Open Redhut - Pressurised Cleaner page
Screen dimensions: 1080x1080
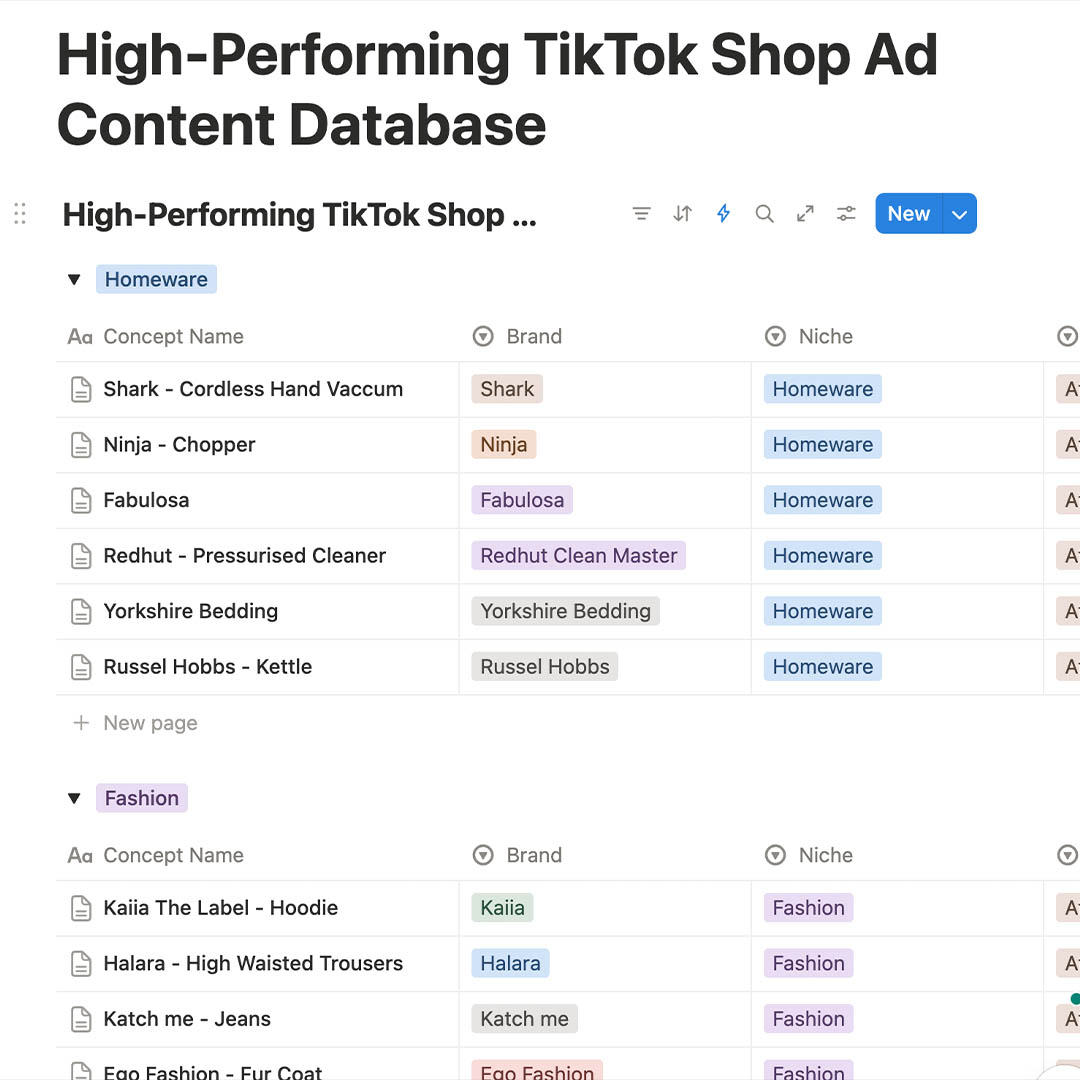245,556
